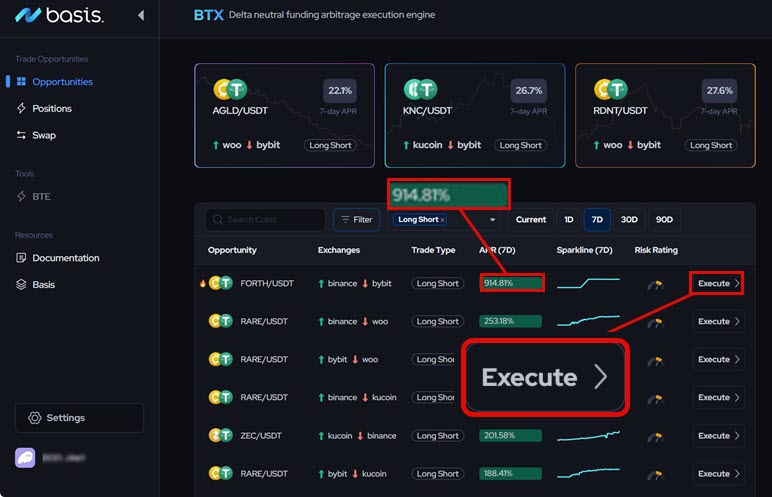
Task: Click the Settings gear icon
Action: pyautogui.click(x=34, y=418)
